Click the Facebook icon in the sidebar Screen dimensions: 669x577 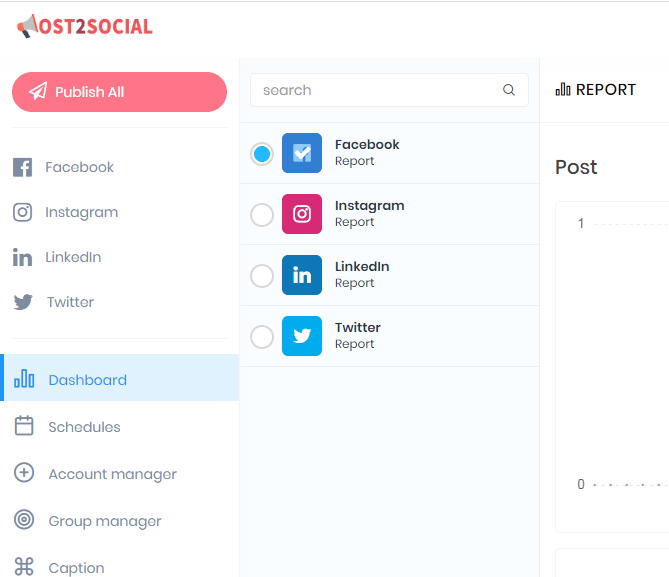tap(23, 167)
